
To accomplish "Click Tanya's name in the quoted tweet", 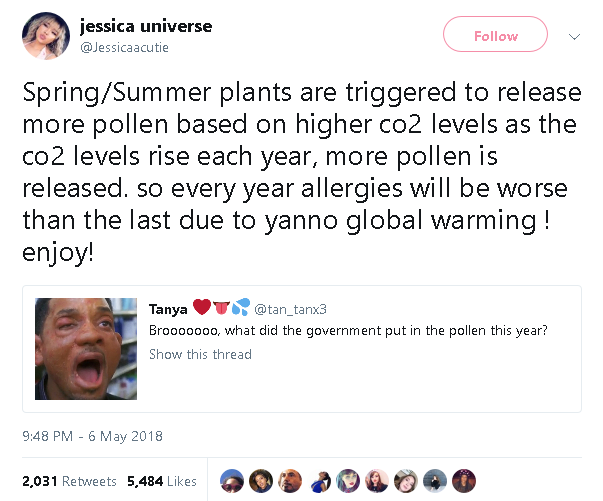I will point(168,309).
